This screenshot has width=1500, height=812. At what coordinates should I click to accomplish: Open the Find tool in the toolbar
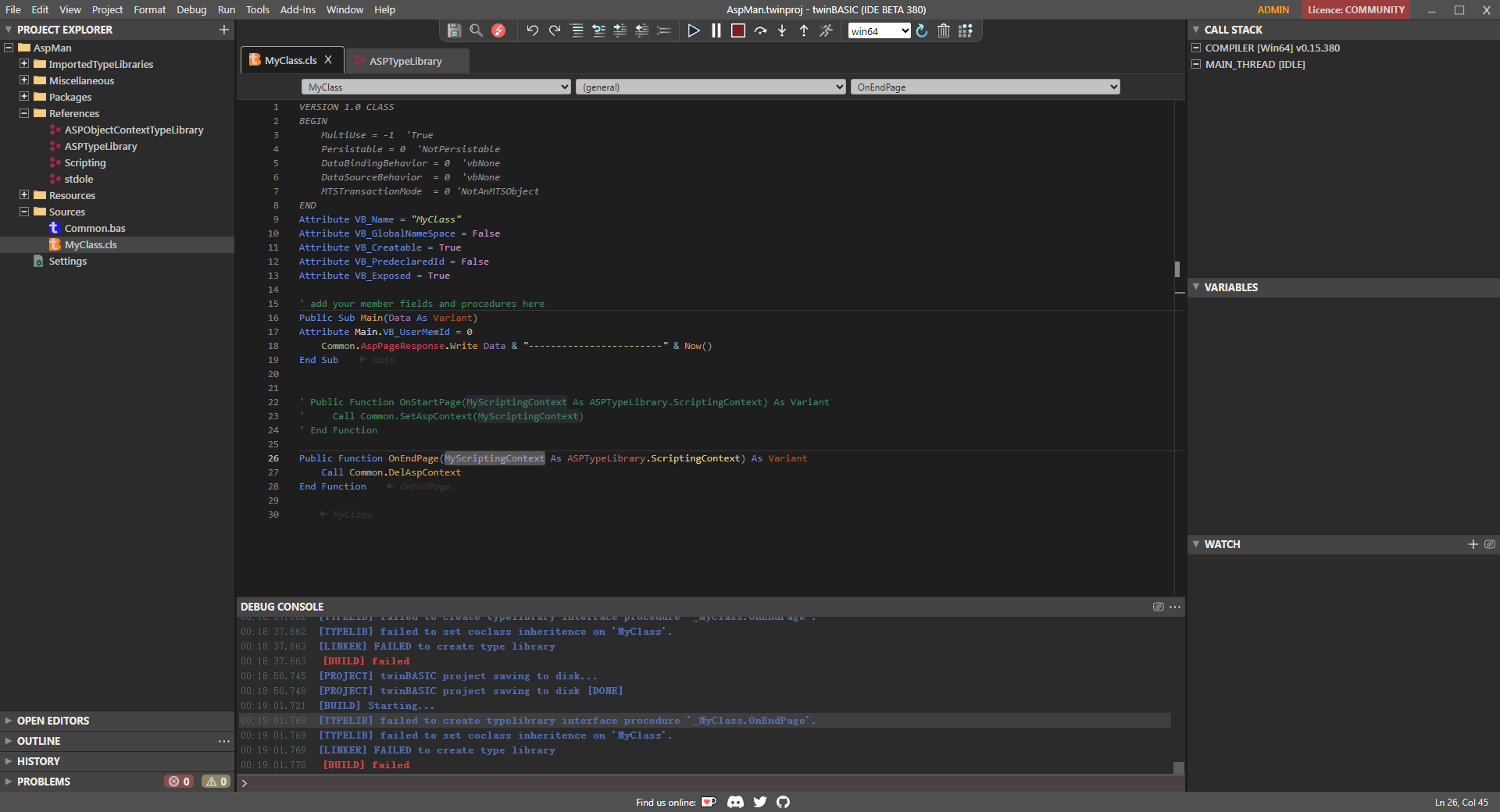476,30
